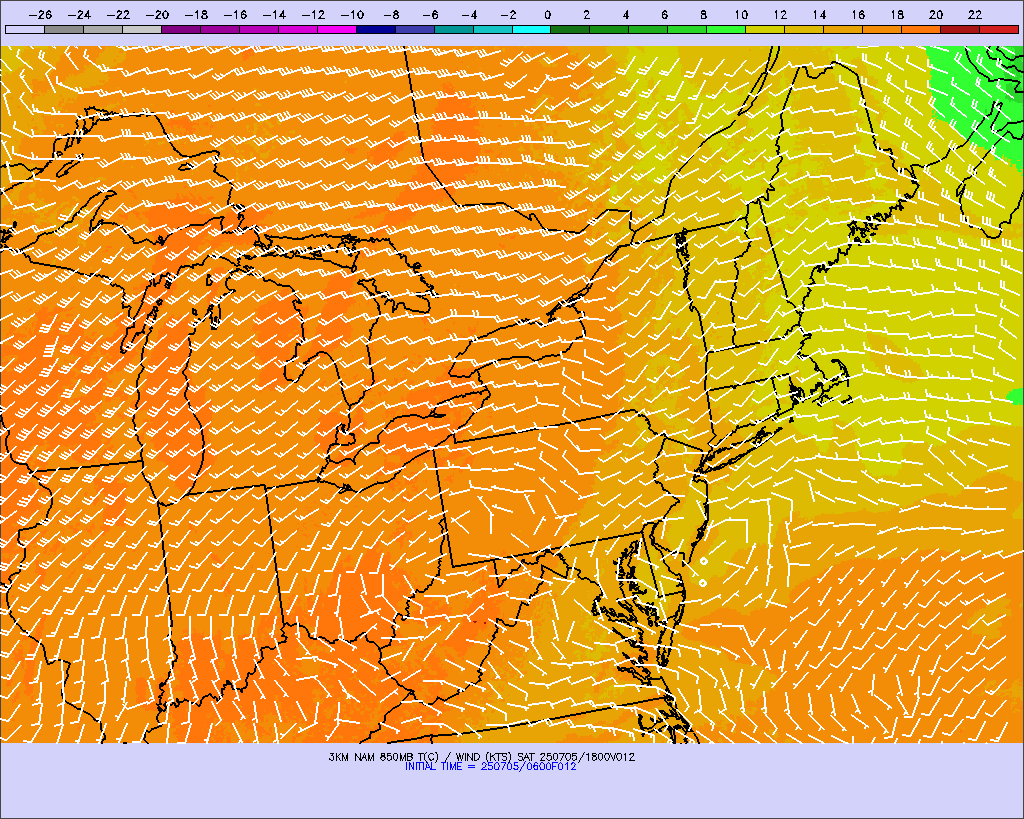1024x819 pixels.
Task: Pick the gray swatch between -24 and -22
Action: [x=103, y=29]
